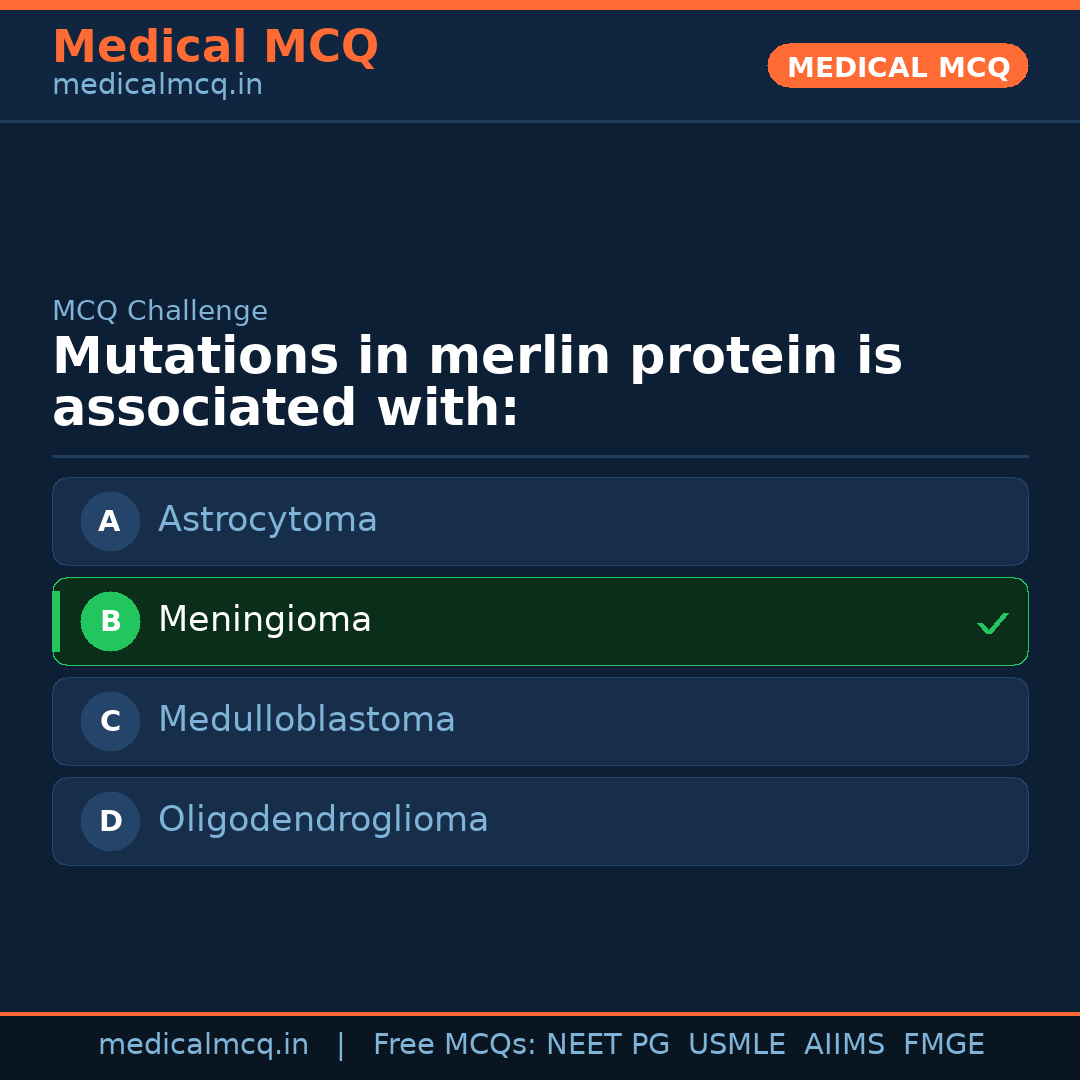Click the large orange Medical MCQ title
1080x1080 pixels.
tap(215, 47)
